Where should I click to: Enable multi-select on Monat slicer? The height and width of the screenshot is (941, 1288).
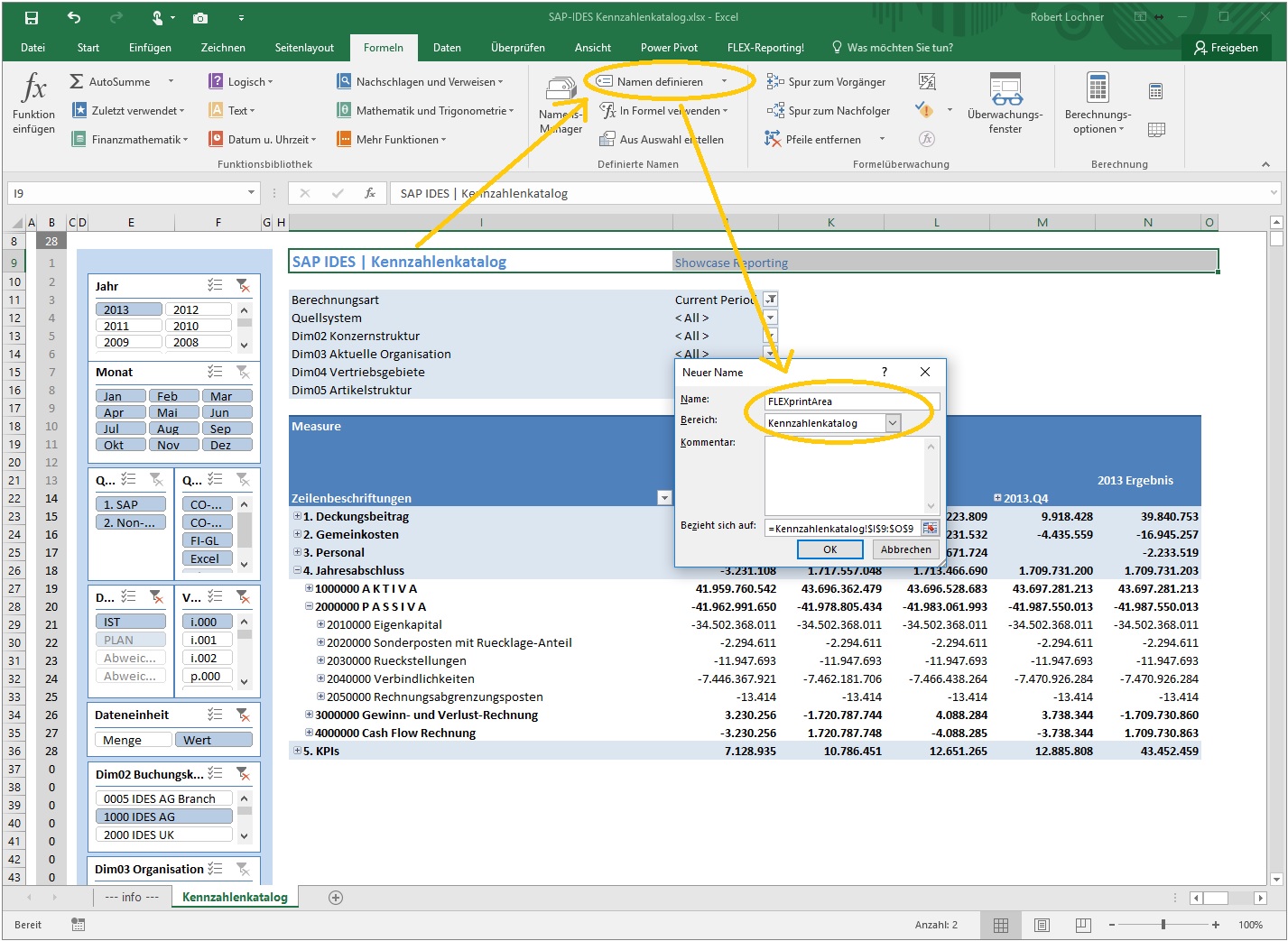click(x=215, y=372)
